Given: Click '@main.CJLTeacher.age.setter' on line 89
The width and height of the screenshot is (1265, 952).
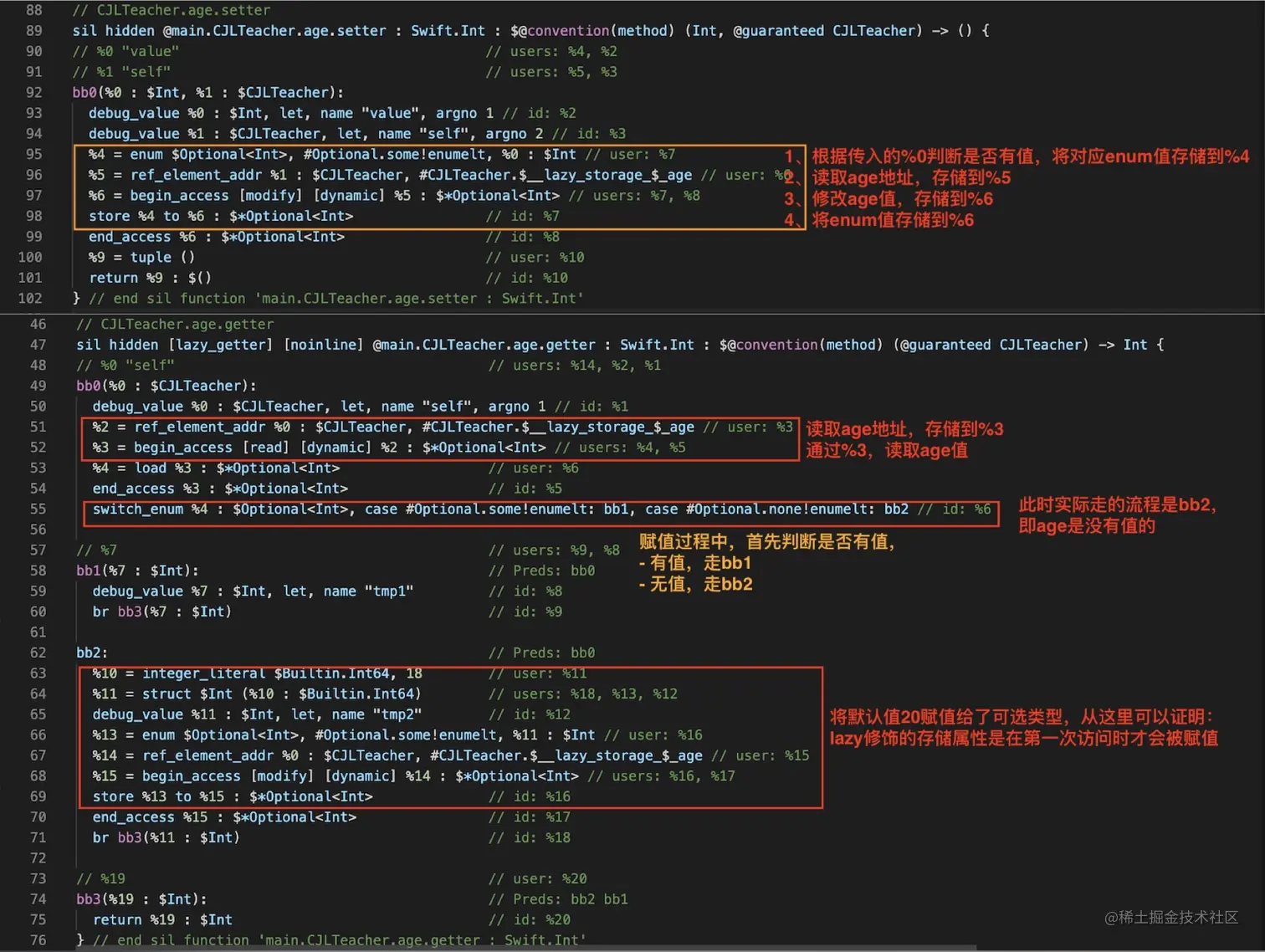Looking at the screenshot, I should 274,31.
